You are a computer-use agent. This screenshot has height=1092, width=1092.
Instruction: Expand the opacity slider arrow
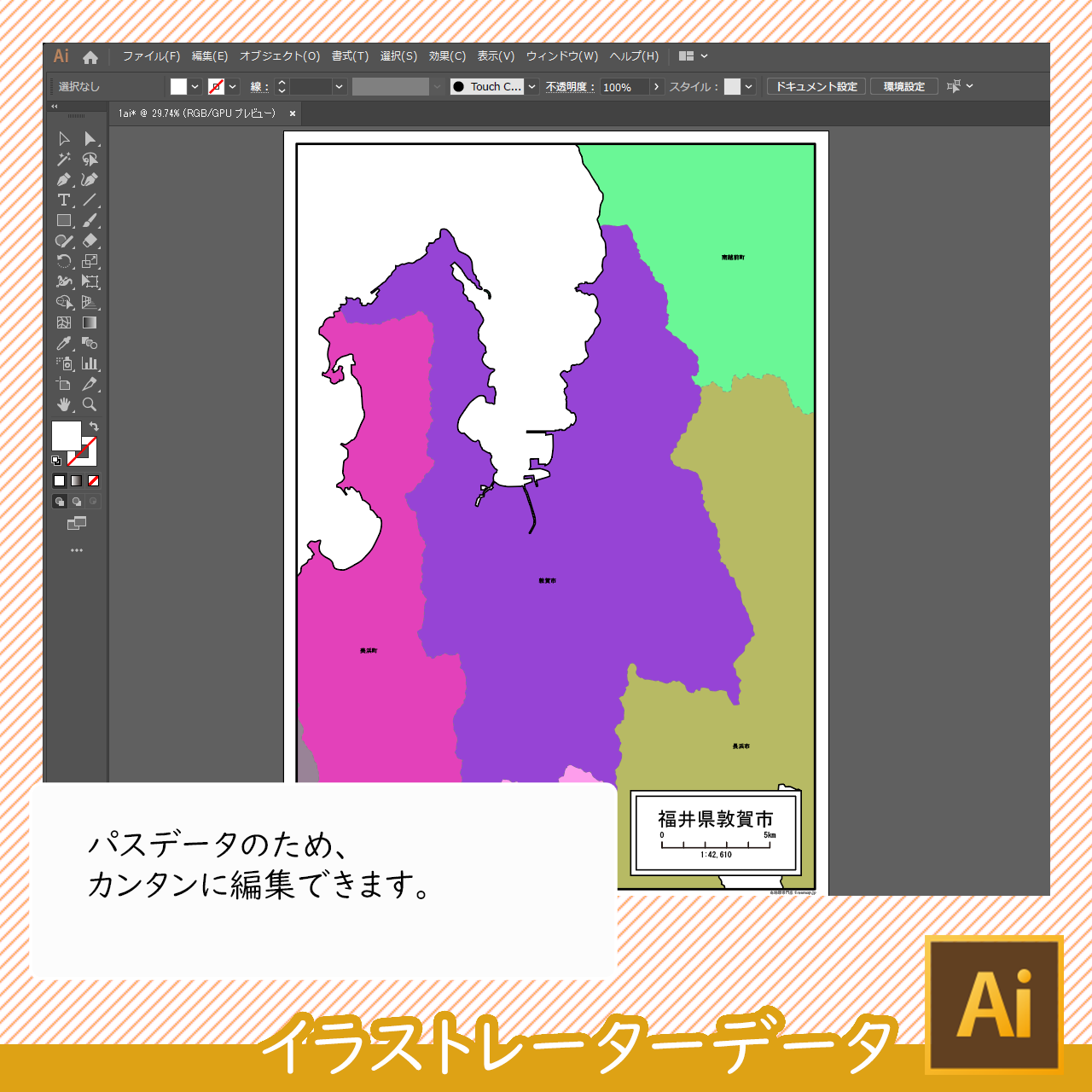[x=656, y=86]
